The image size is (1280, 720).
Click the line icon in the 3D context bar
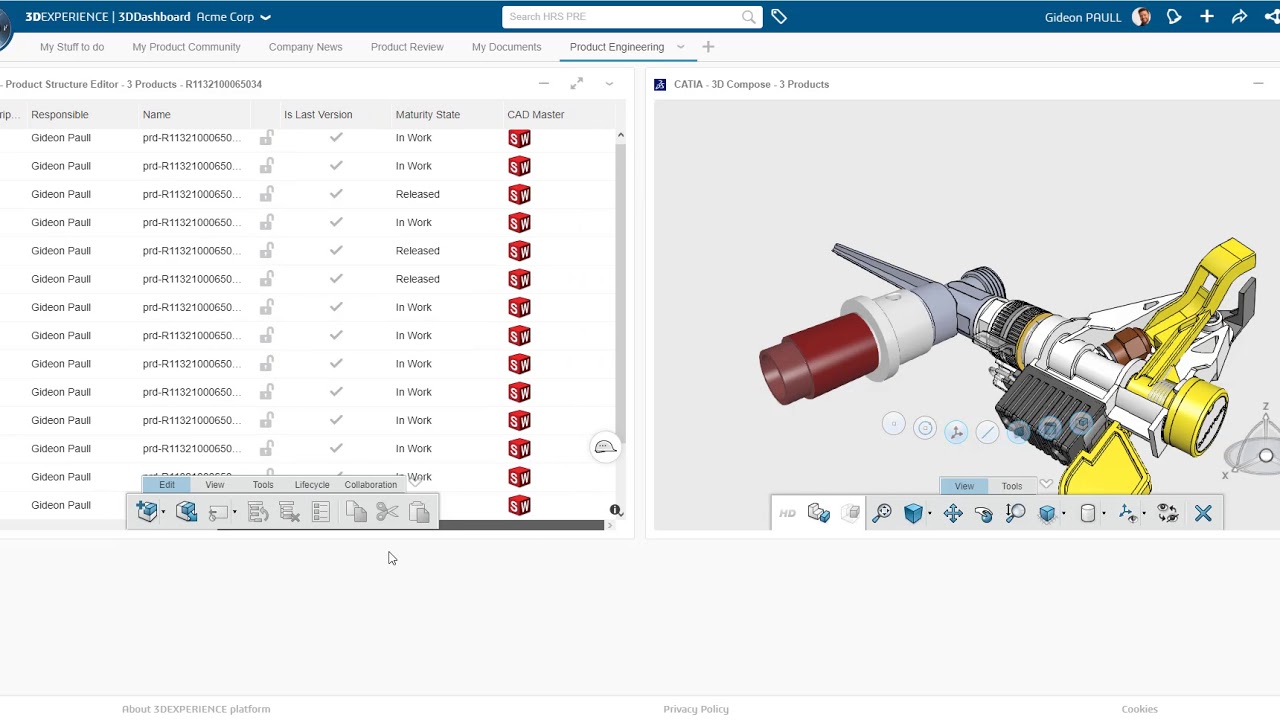coord(987,431)
